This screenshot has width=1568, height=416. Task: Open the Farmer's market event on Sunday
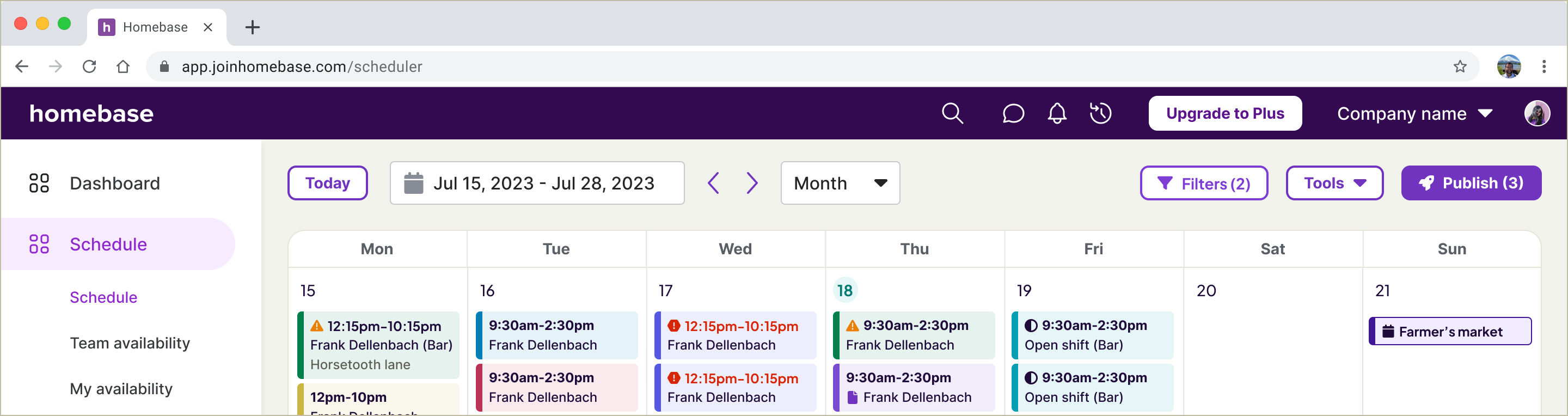[1450, 332]
